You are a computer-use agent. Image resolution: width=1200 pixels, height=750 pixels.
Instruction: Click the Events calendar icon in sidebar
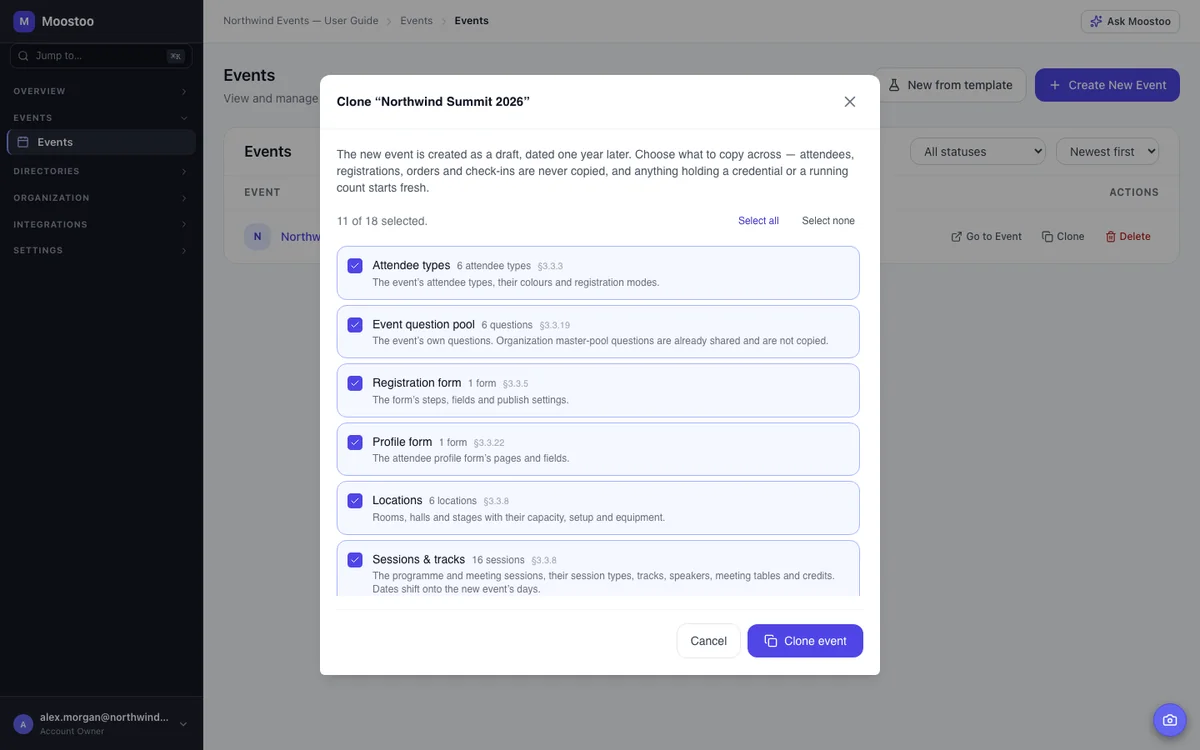(23, 142)
